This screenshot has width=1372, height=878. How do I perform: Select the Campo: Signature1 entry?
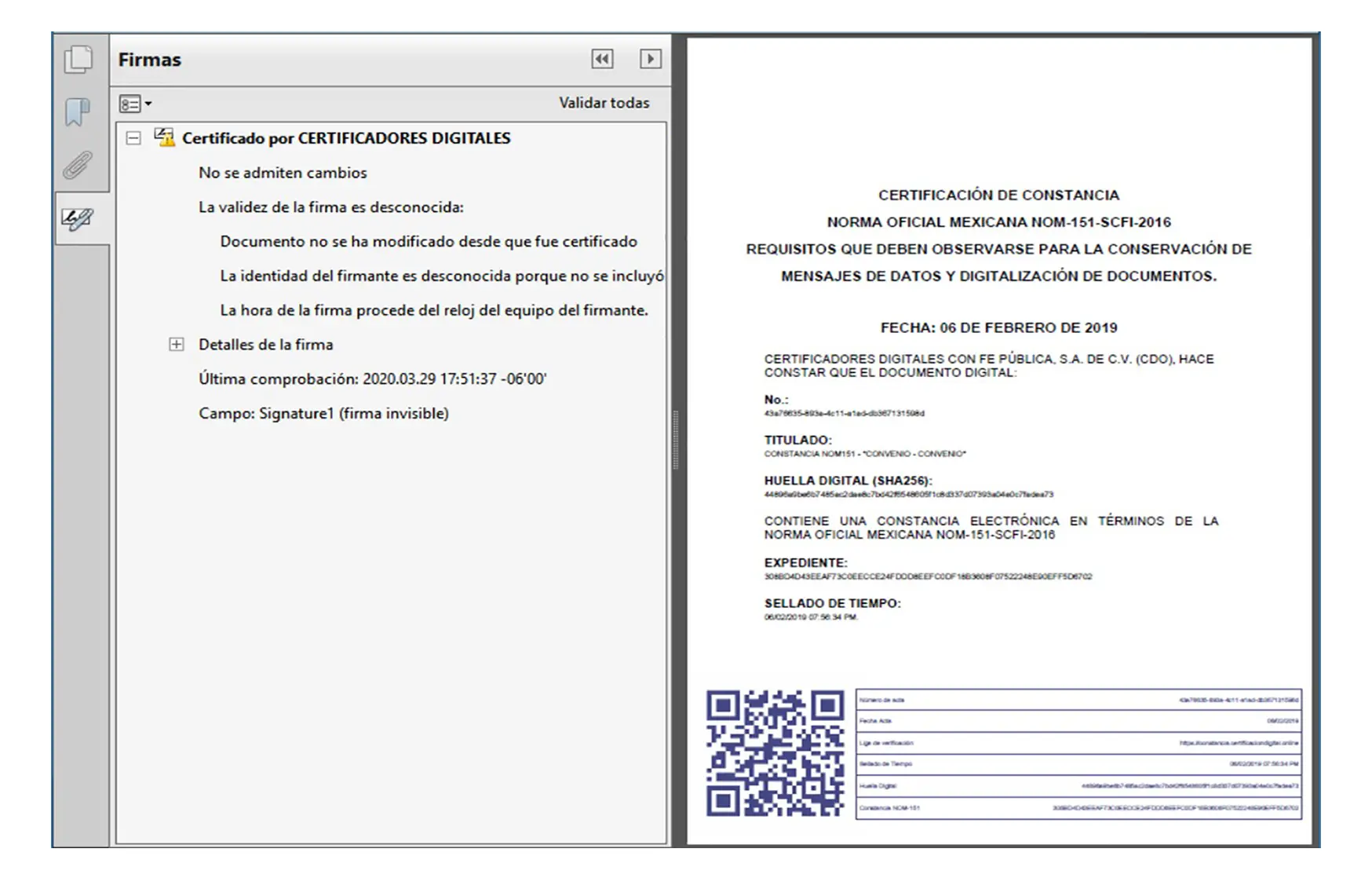[323, 410]
